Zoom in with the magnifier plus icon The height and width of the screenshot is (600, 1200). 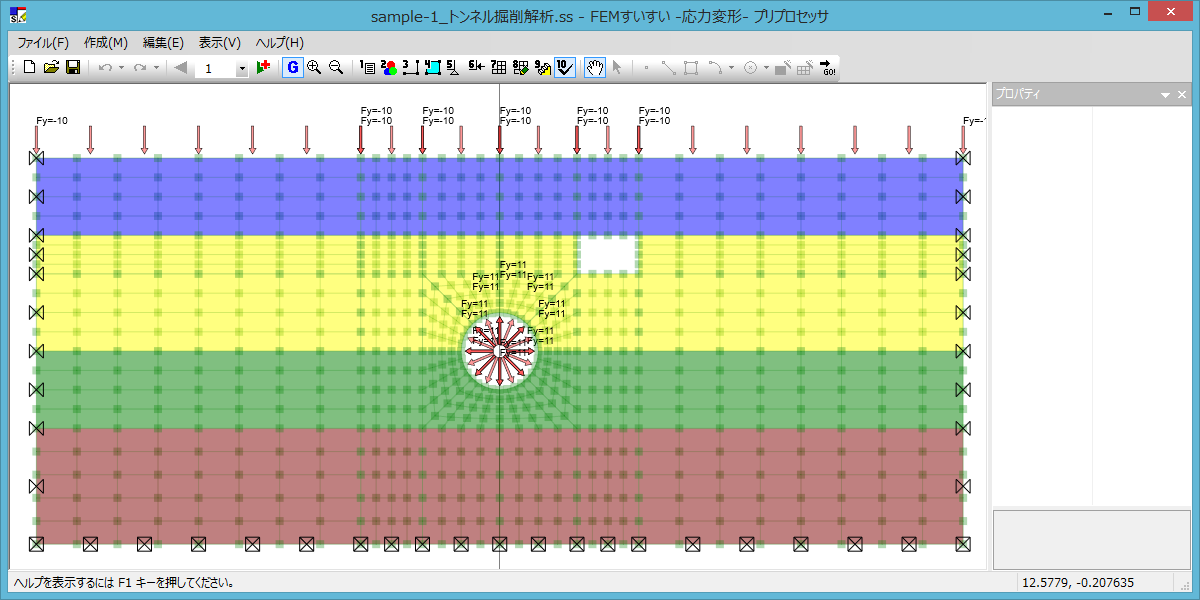coord(314,67)
